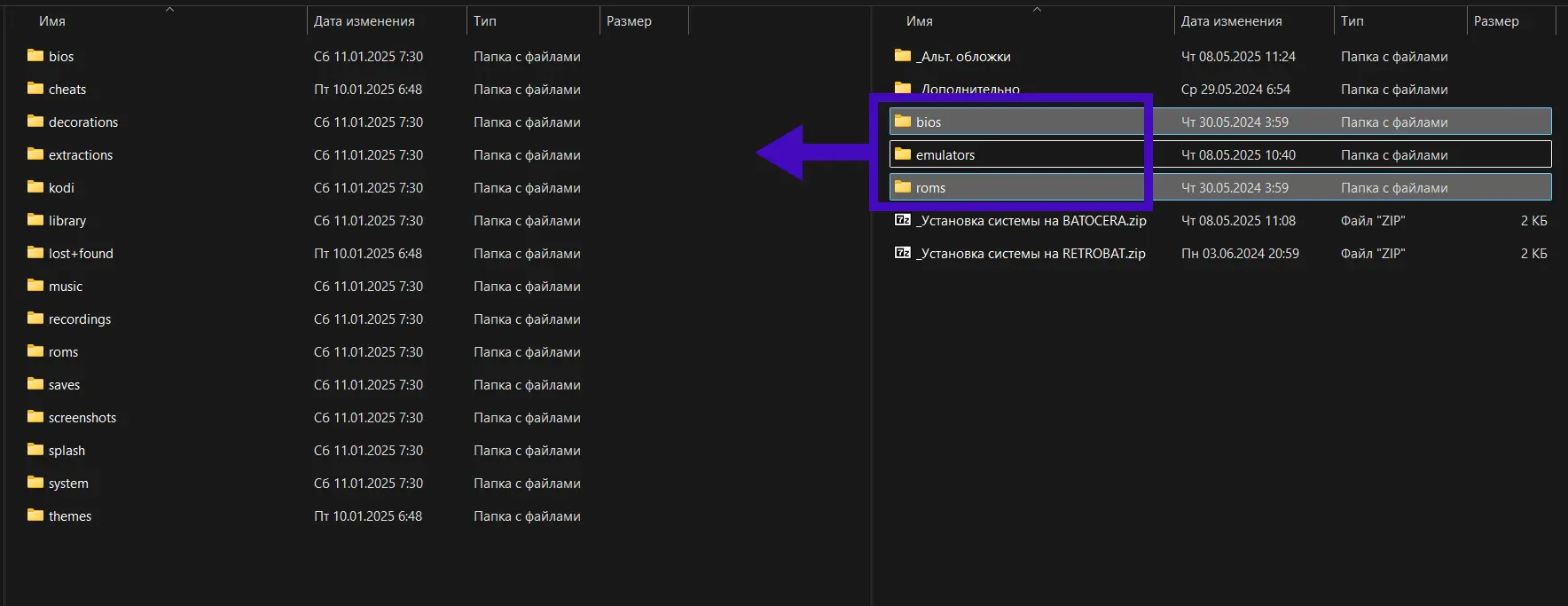
Task: Click the cheats folder icon
Action: coord(35,89)
